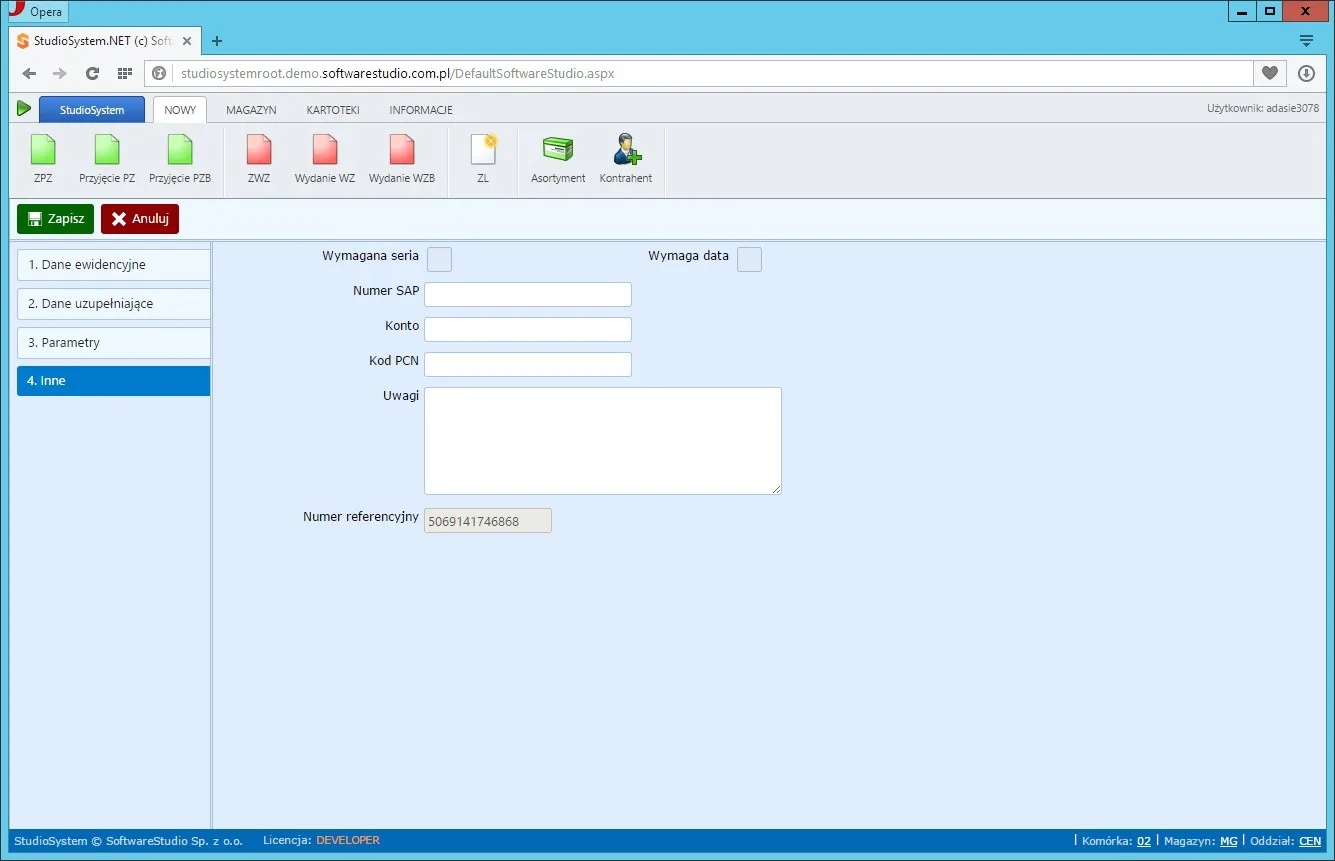The width and height of the screenshot is (1335, 861).
Task: Open the Asortyment box icon
Action: [x=558, y=150]
